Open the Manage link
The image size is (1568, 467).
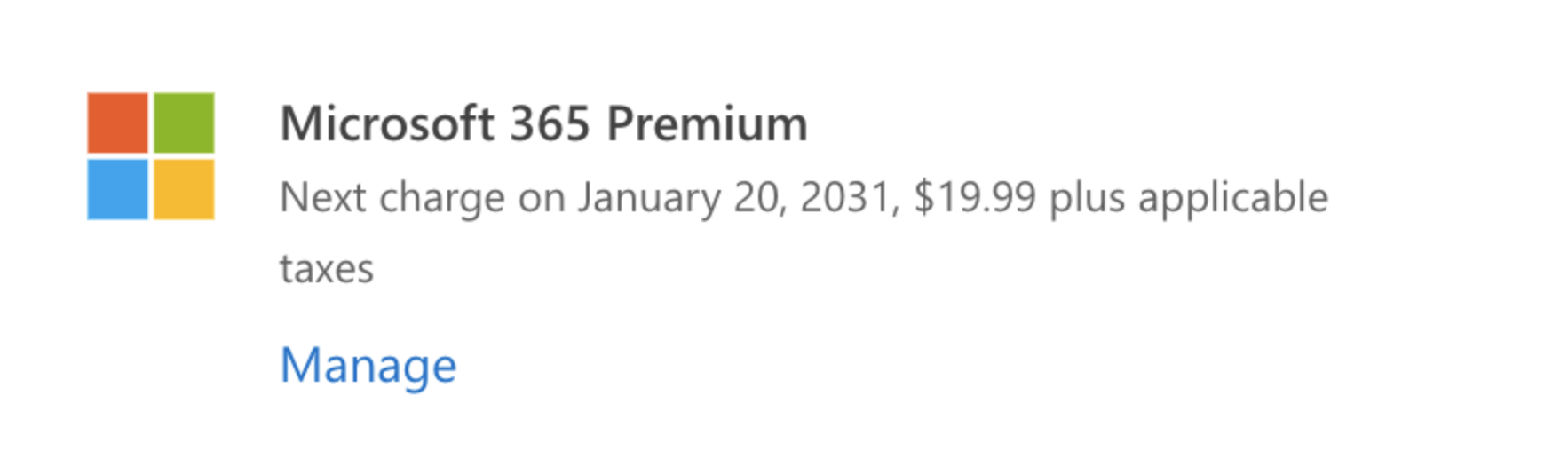pos(368,365)
